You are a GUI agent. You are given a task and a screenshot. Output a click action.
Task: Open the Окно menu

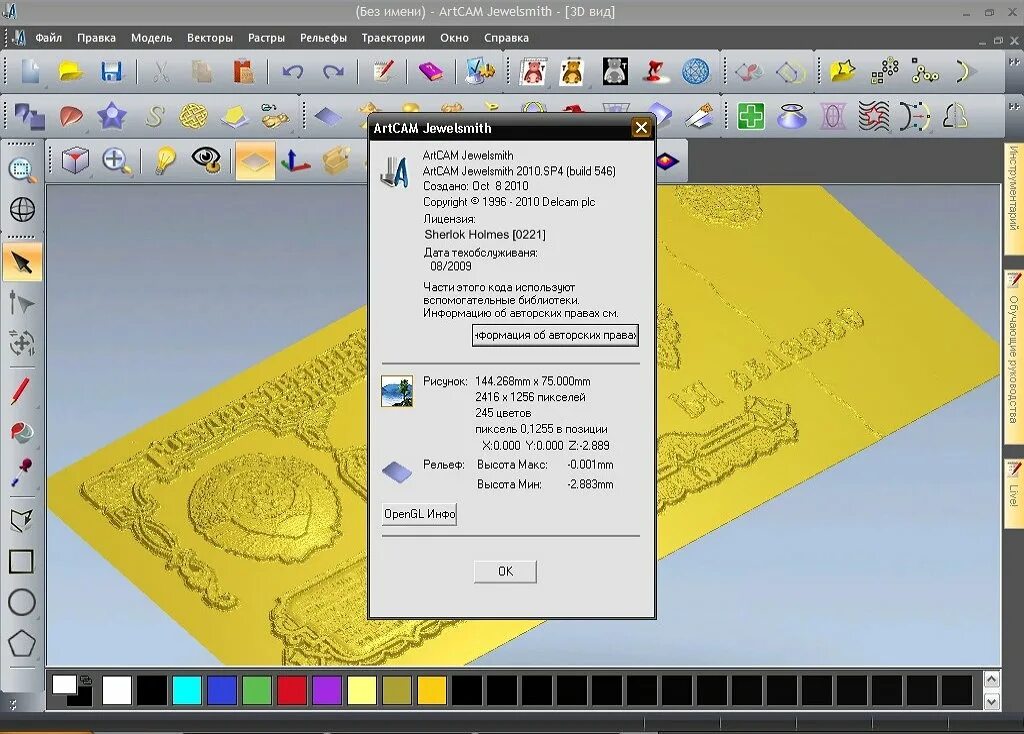pos(454,38)
